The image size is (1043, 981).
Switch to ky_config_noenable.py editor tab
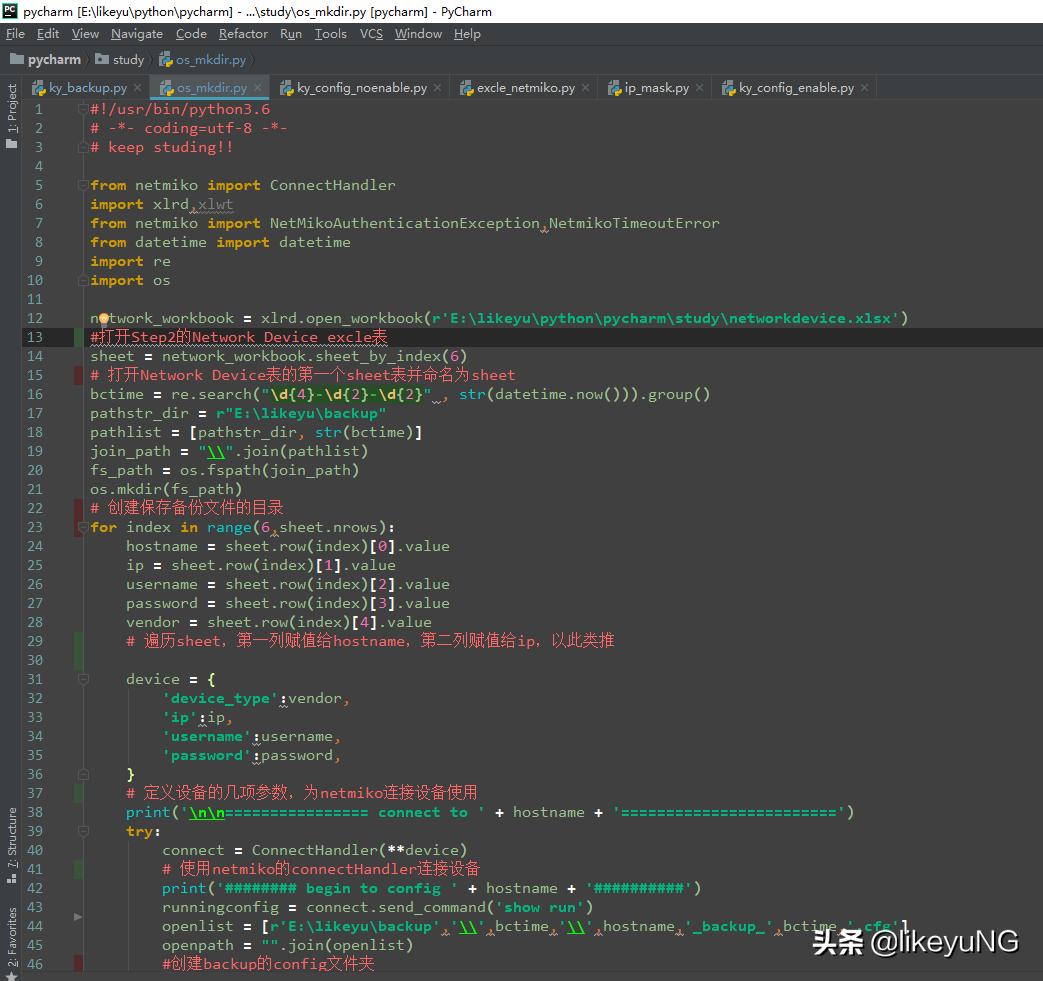[362, 88]
